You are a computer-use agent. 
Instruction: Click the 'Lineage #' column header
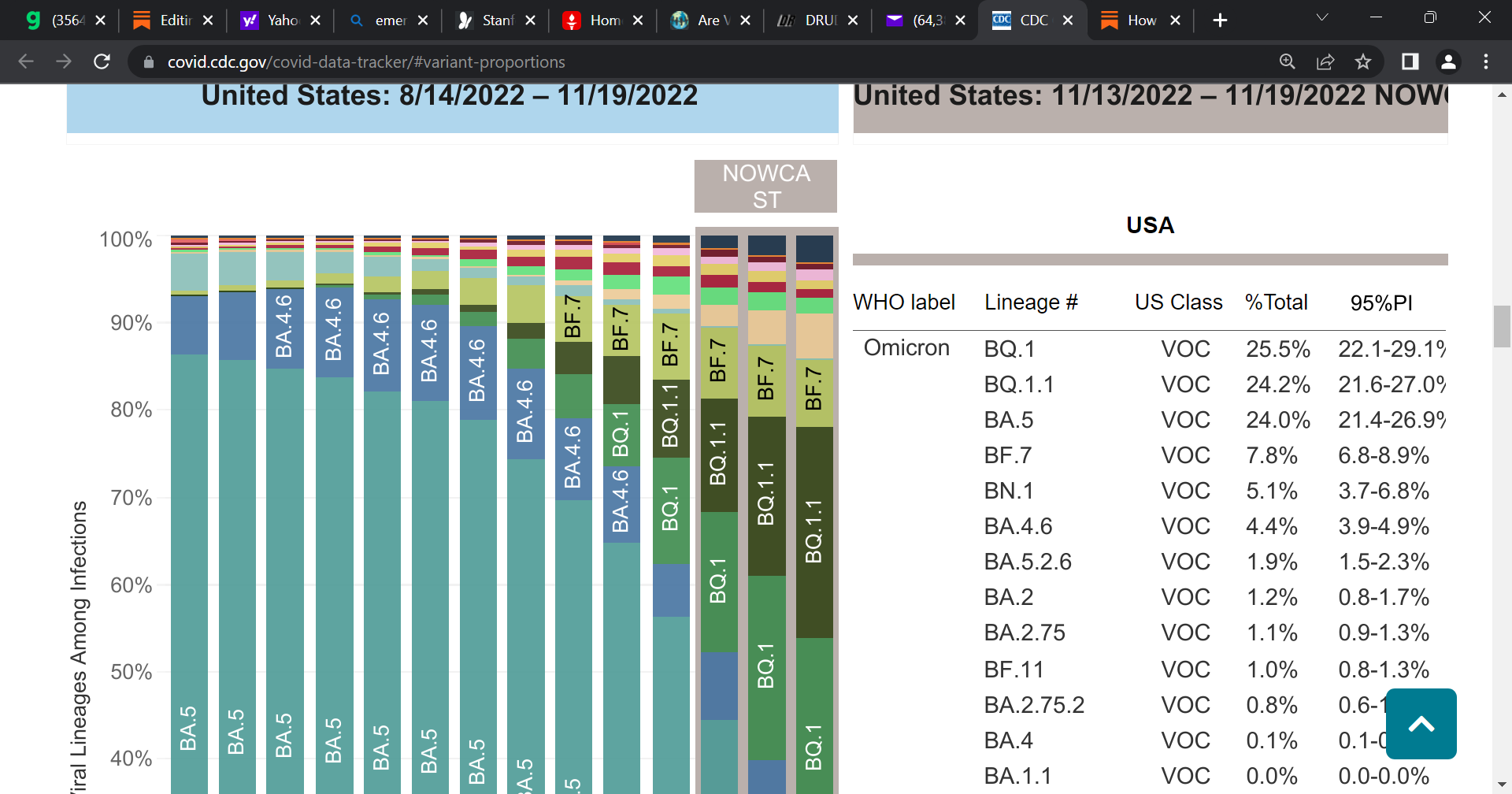pos(1031,302)
